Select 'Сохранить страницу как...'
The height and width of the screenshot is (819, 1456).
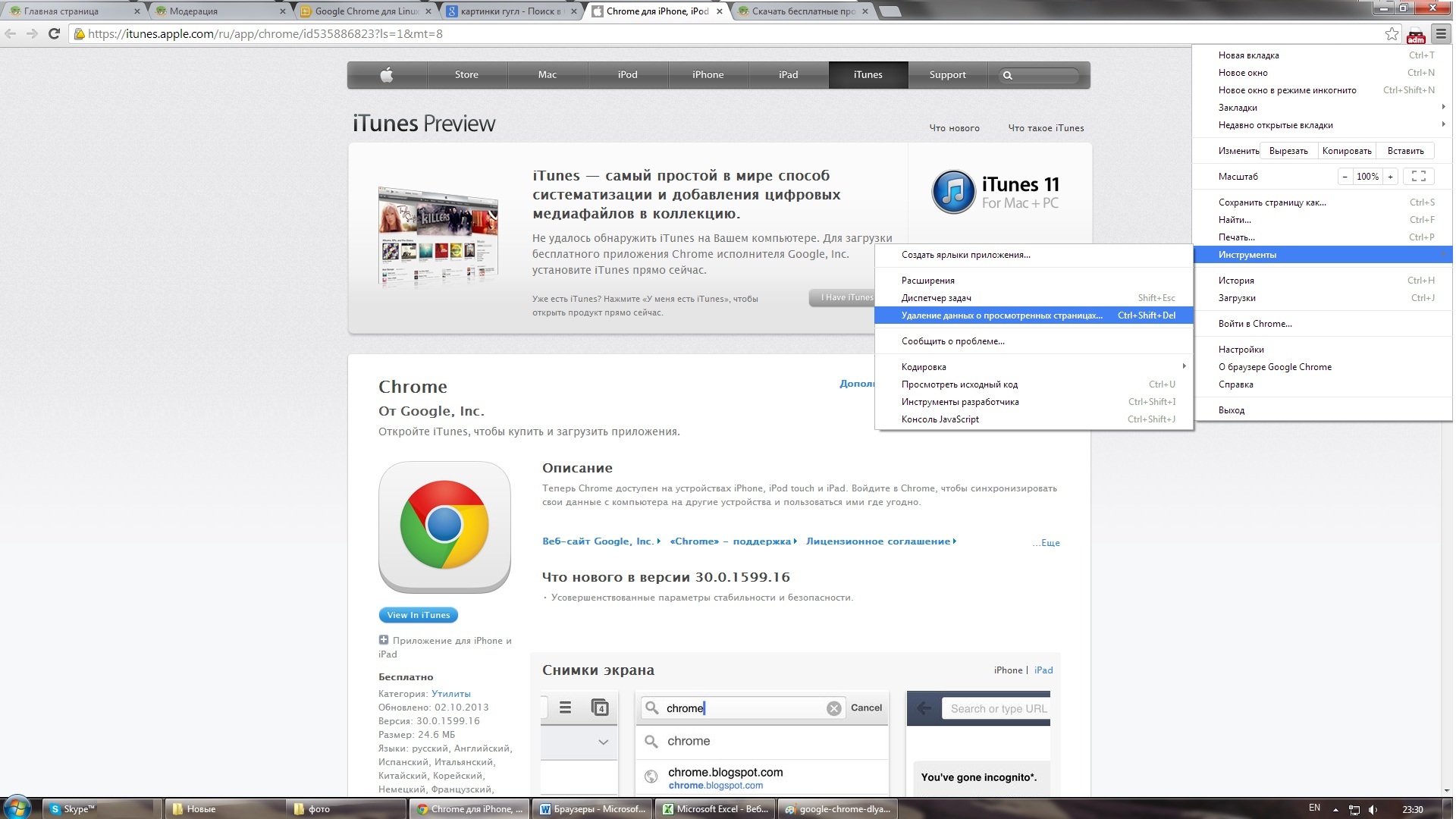coord(1323,202)
